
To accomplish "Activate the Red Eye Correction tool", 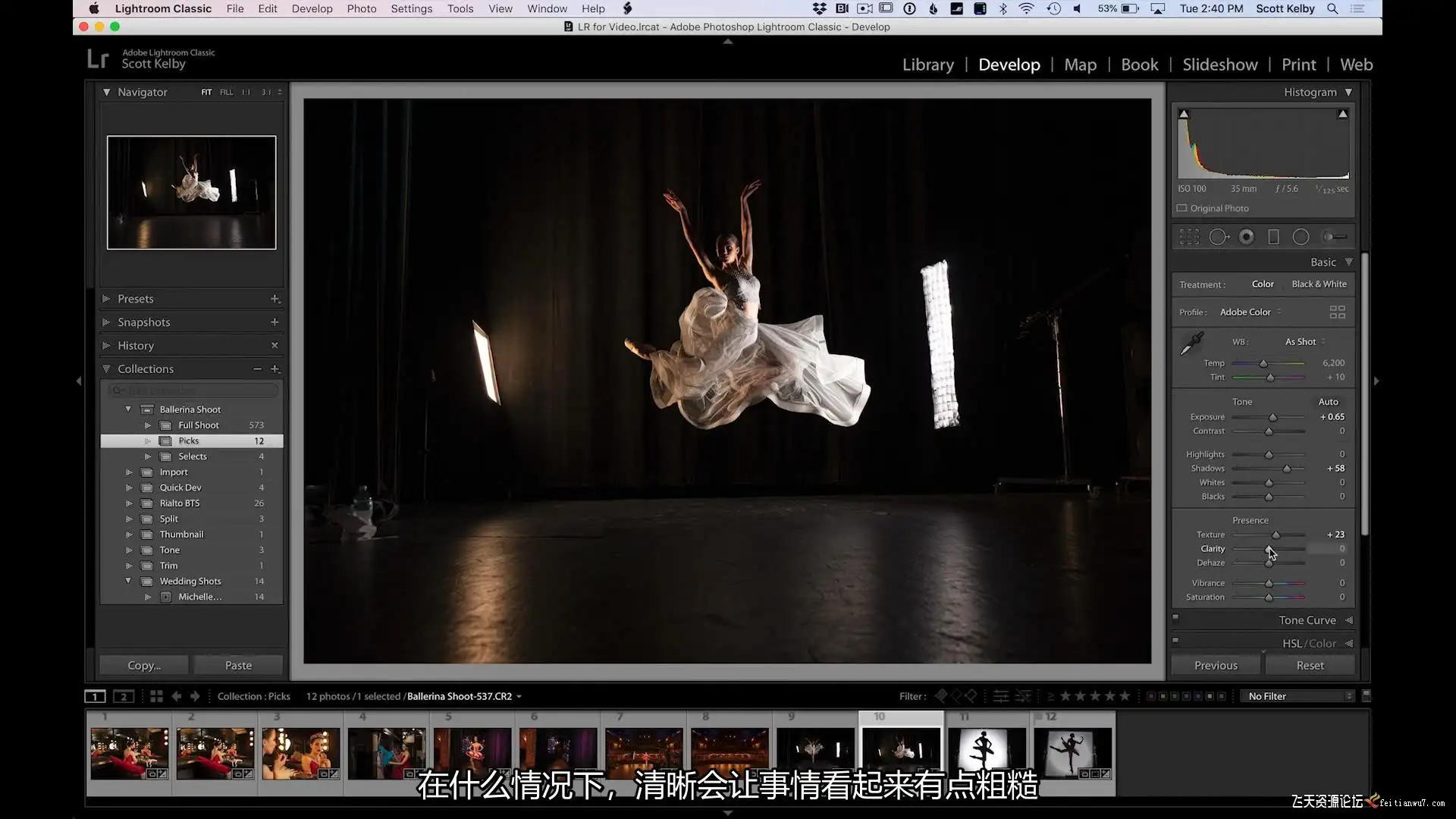I will [1246, 237].
